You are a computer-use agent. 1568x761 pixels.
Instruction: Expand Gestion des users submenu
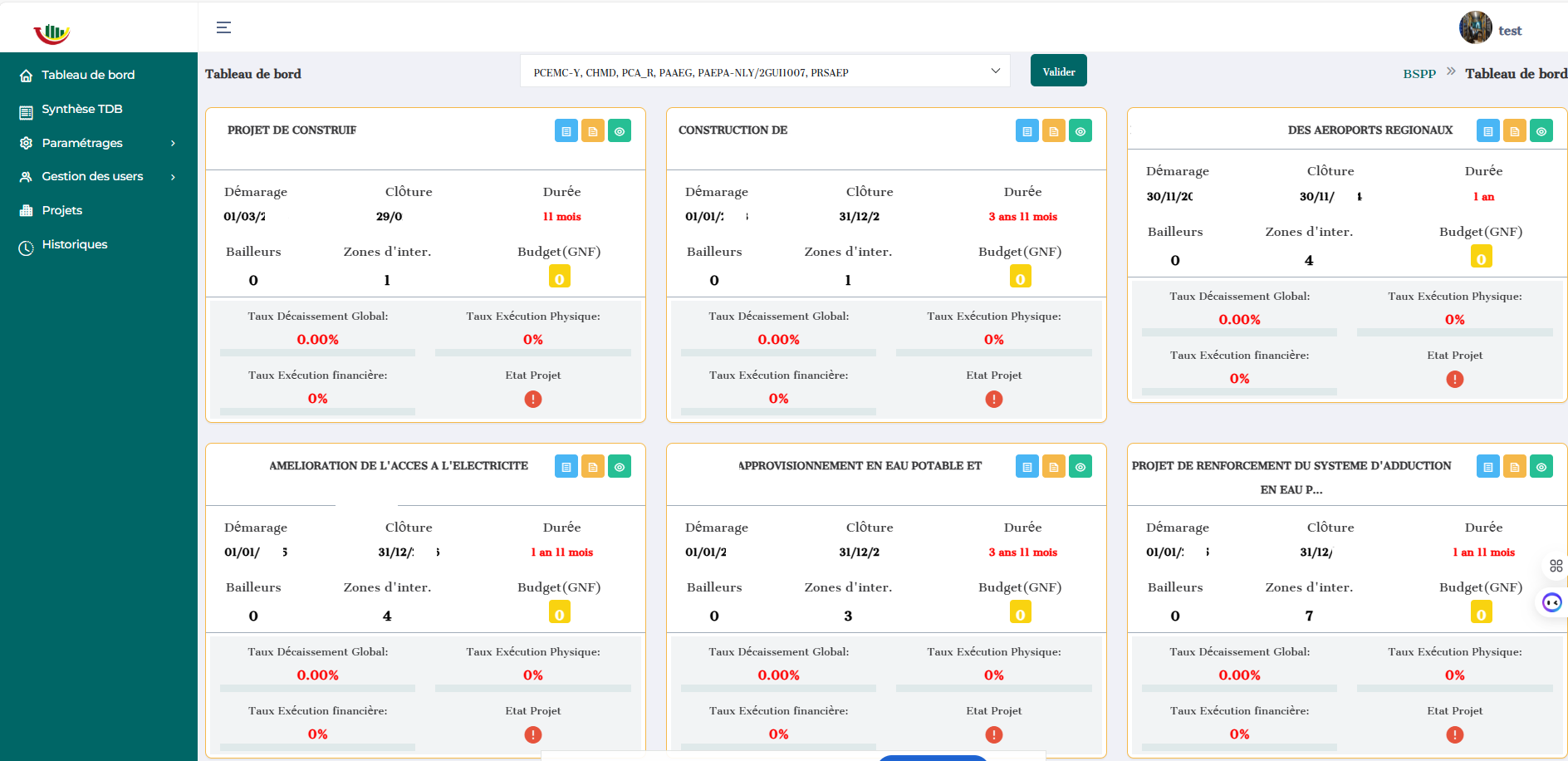coord(98,176)
